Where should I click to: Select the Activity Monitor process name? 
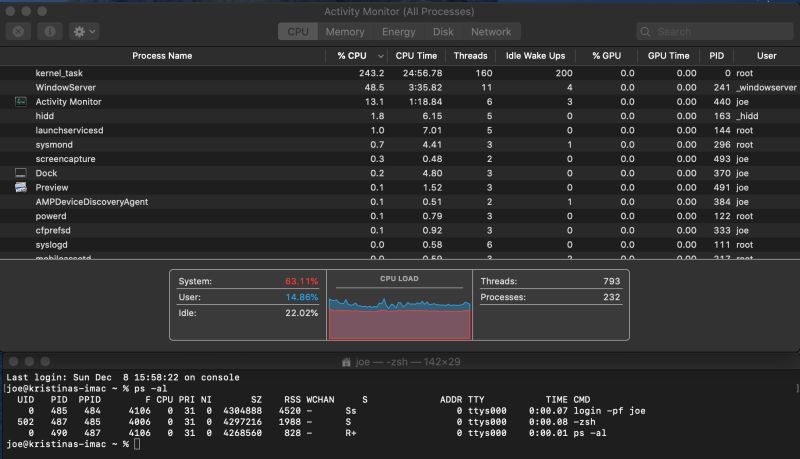pyautogui.click(x=68, y=101)
